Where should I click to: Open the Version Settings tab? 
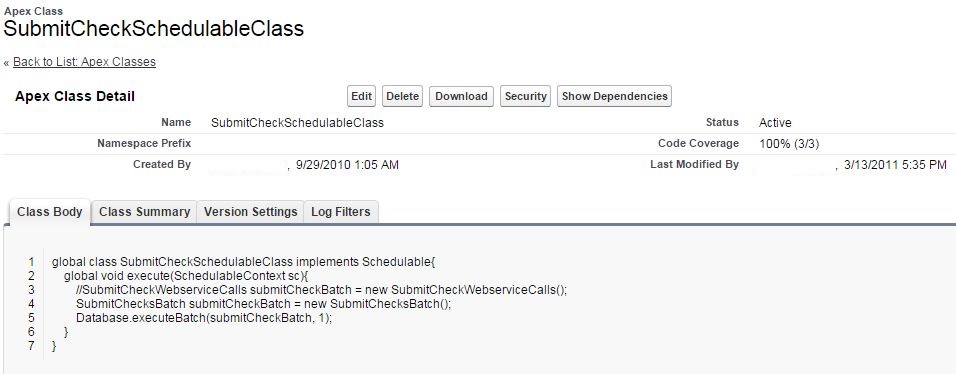coord(251,212)
